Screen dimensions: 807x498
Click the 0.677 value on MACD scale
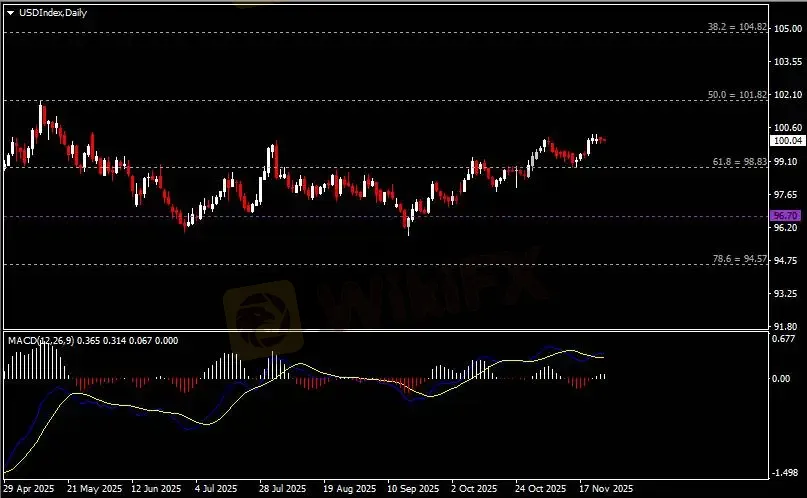(x=786, y=338)
